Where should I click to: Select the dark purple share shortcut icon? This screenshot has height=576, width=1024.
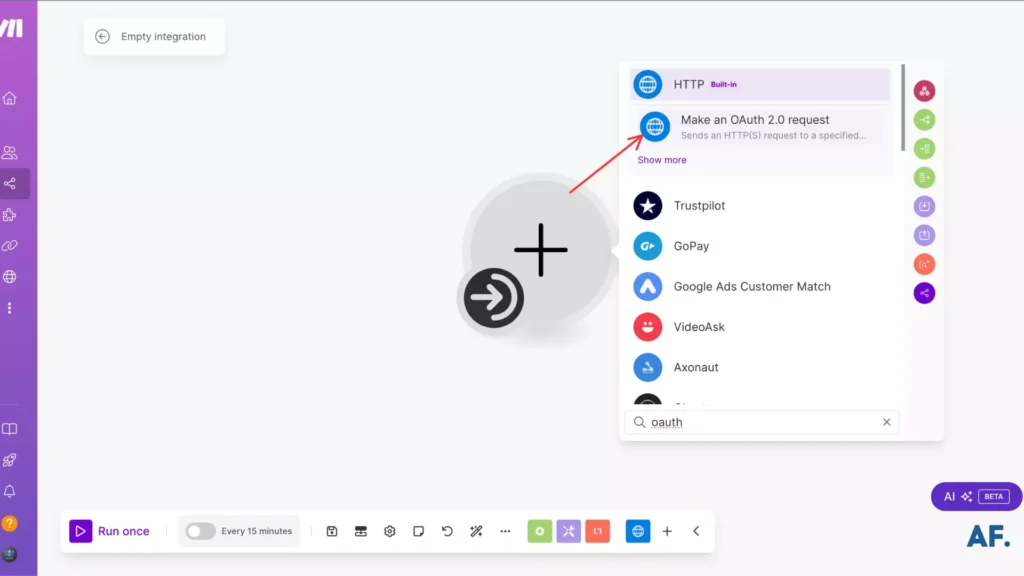click(924, 293)
